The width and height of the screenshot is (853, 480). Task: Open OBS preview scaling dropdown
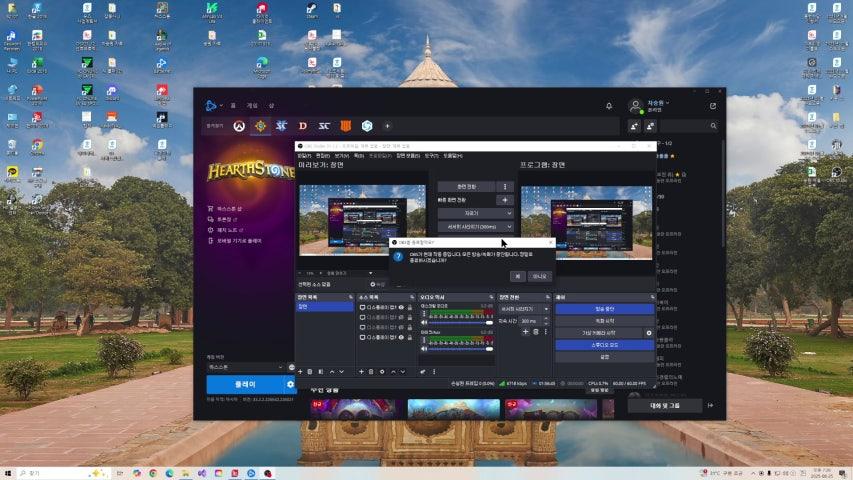point(350,273)
